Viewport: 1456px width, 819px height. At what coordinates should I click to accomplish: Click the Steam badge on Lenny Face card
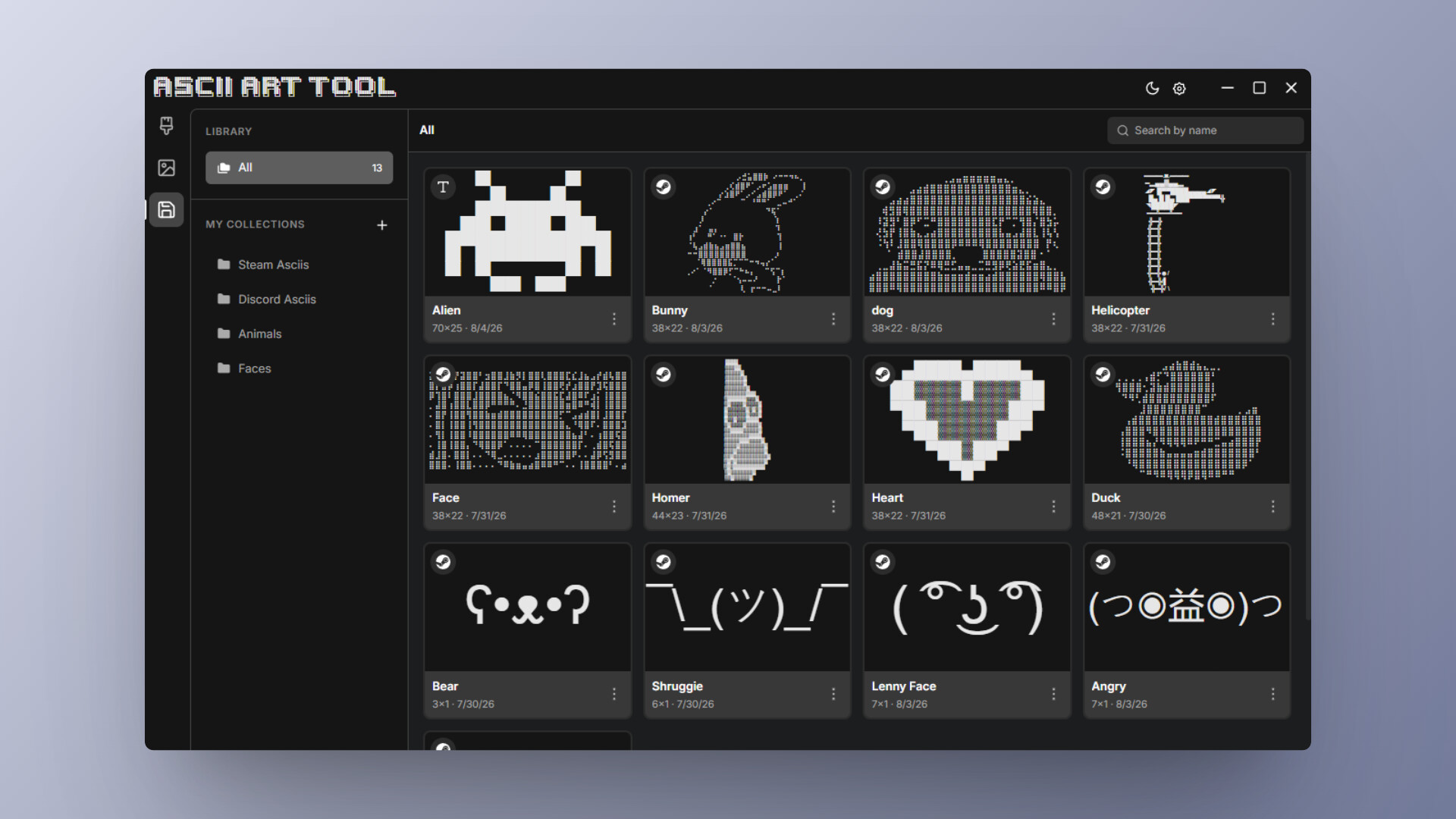pos(883,562)
